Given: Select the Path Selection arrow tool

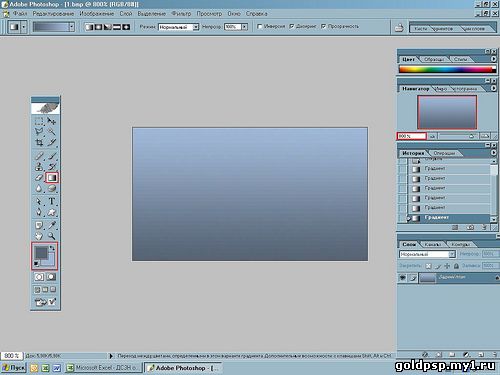Looking at the screenshot, I should pyautogui.click(x=39, y=201).
